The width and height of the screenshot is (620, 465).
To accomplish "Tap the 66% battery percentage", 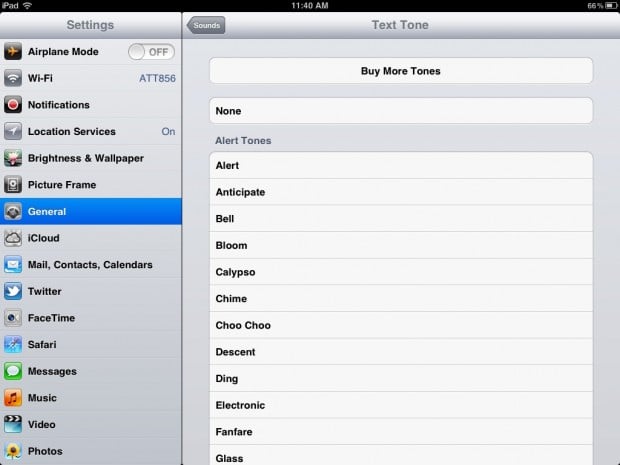I will (x=595, y=6).
